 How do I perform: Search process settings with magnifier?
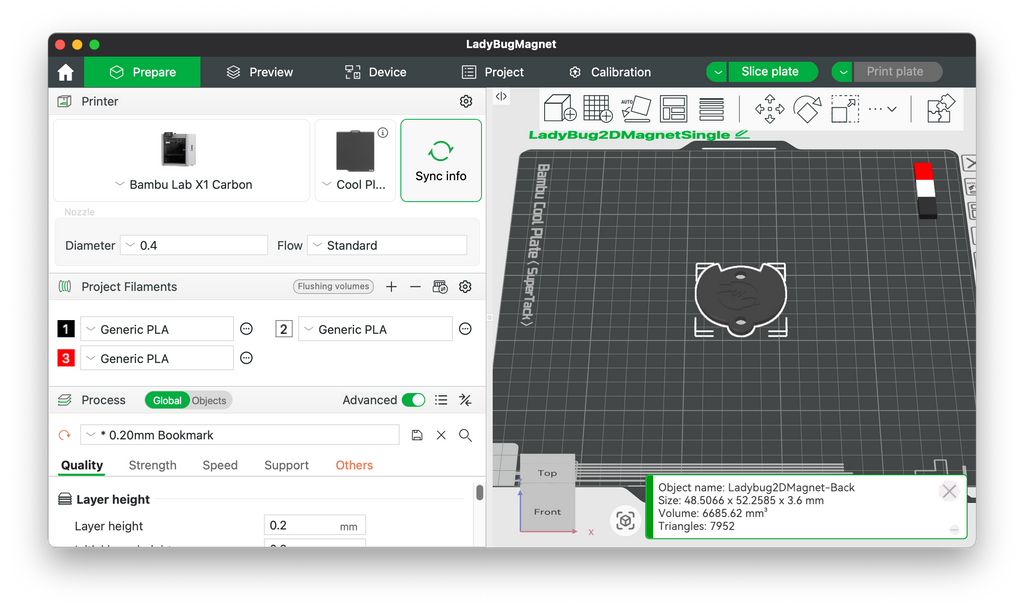point(465,435)
